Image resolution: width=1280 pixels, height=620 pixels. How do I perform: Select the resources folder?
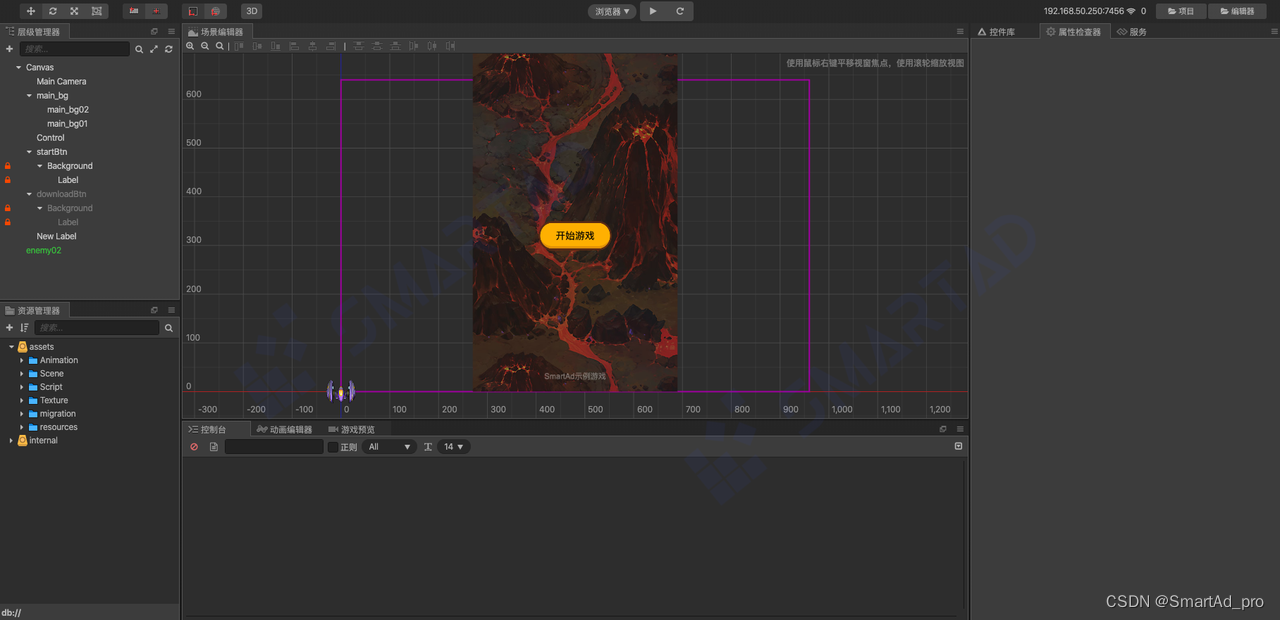(x=58, y=427)
